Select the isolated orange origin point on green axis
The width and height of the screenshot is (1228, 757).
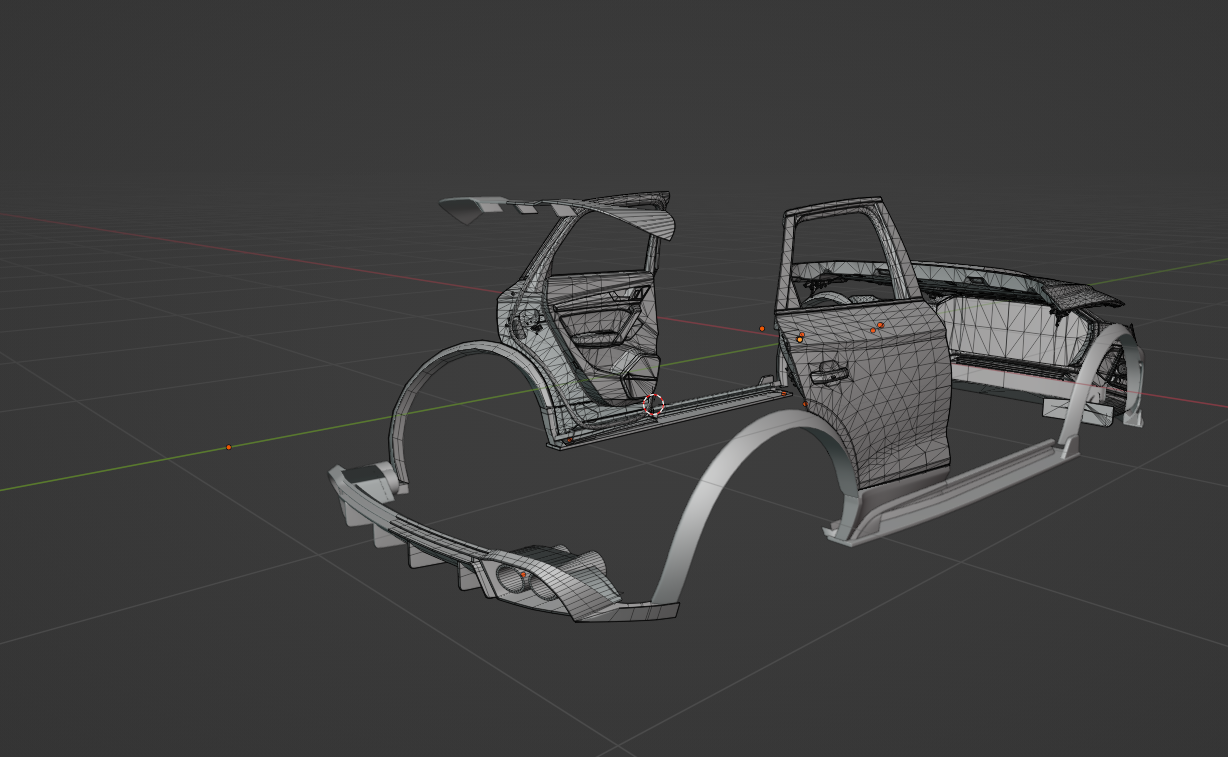(229, 447)
